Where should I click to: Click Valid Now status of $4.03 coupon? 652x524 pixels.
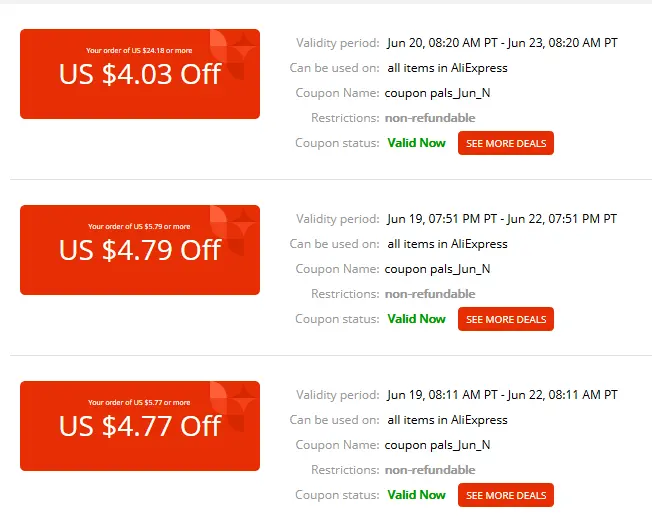(416, 143)
